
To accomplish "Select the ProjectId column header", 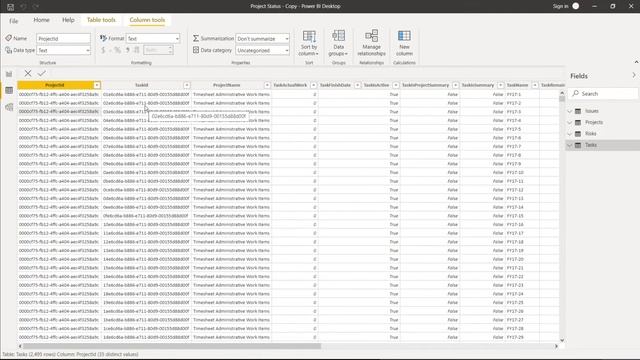I will coord(55,85).
